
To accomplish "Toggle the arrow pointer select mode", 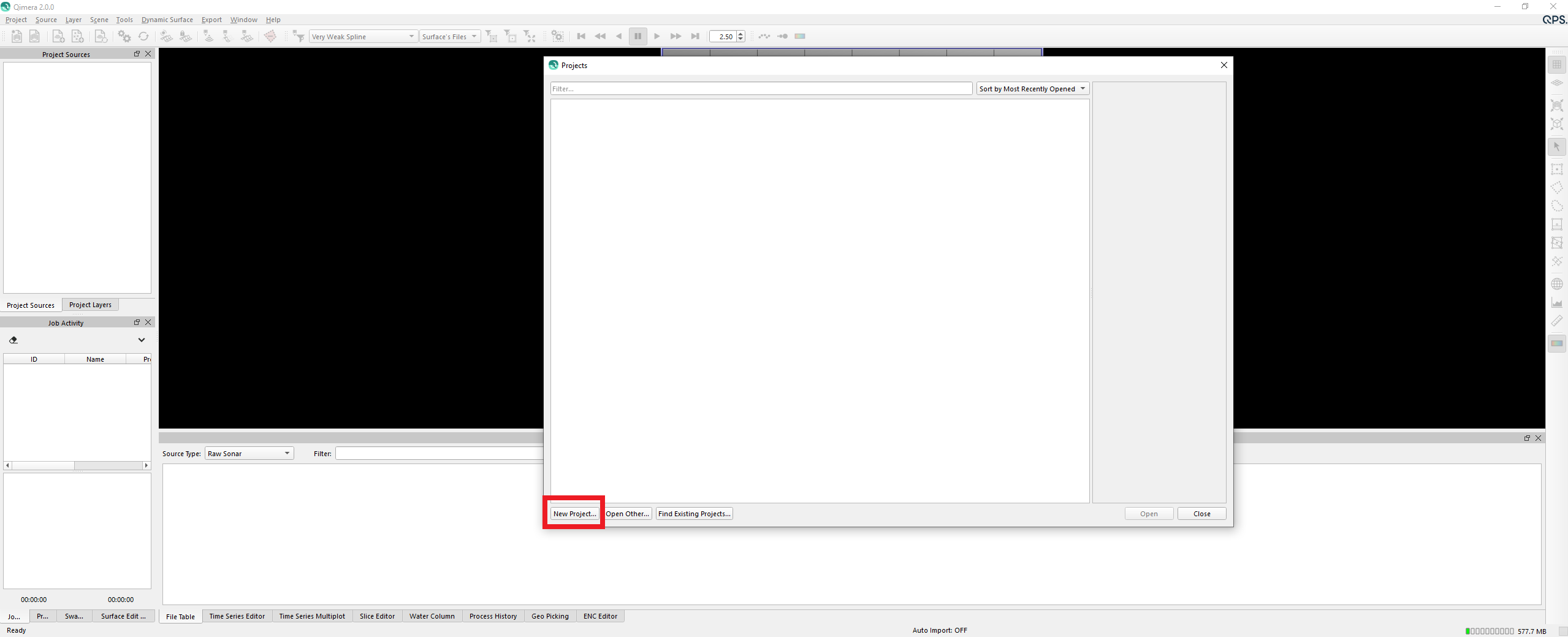I will pos(1557,147).
